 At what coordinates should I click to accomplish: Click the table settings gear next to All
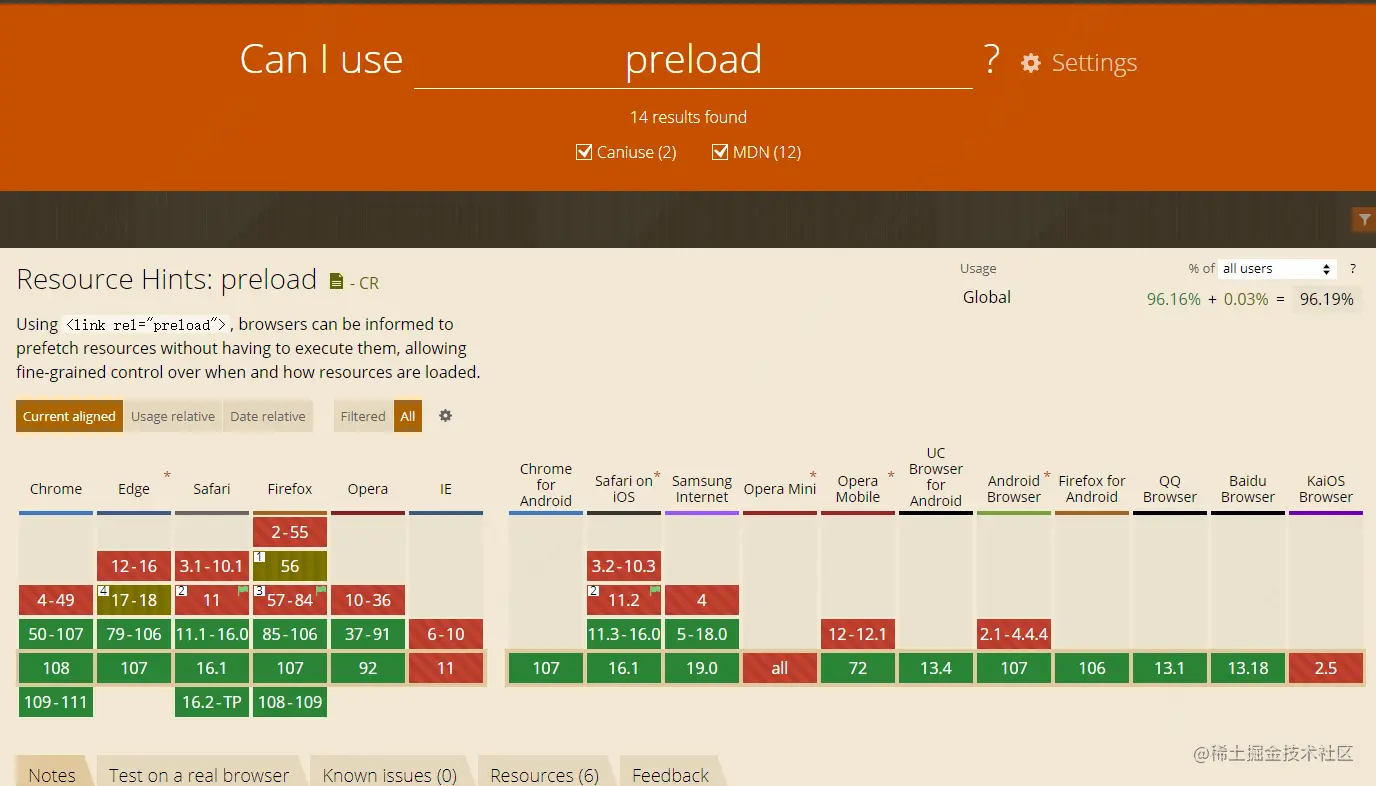pos(446,416)
